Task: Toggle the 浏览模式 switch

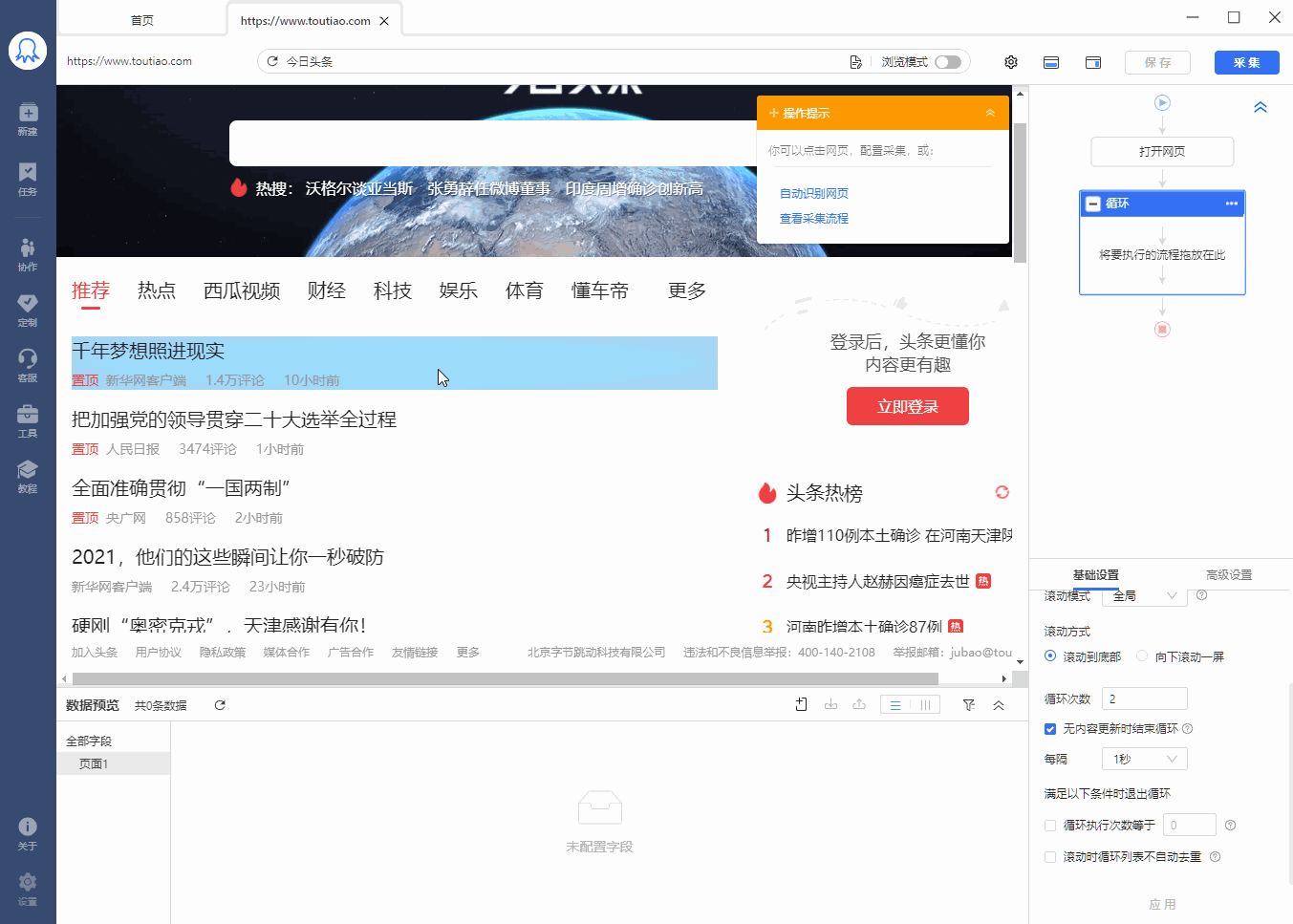Action: (x=948, y=62)
